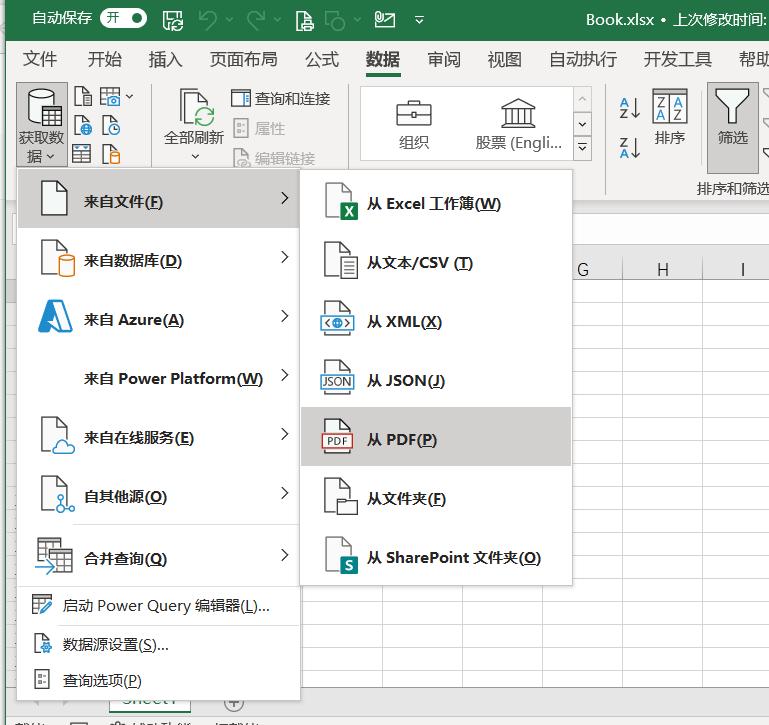This screenshot has width=769, height=725.
Task: Switch to the 审阅 tab
Action: tap(444, 59)
